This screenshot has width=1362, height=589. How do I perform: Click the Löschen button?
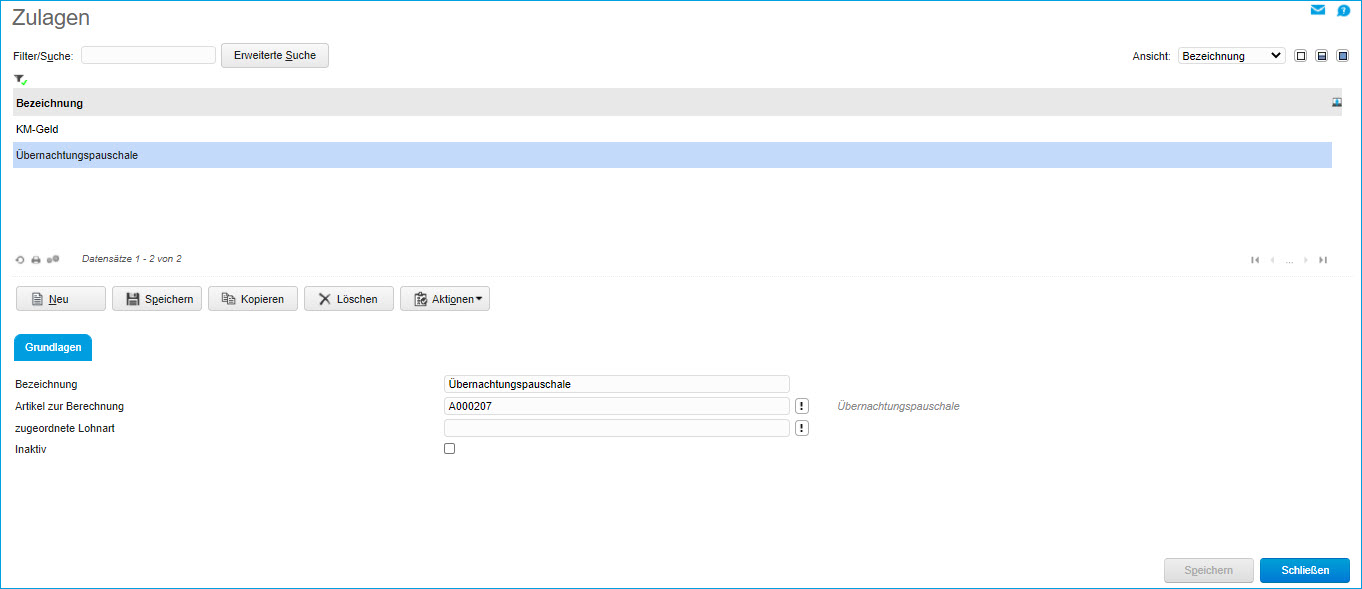tap(349, 299)
